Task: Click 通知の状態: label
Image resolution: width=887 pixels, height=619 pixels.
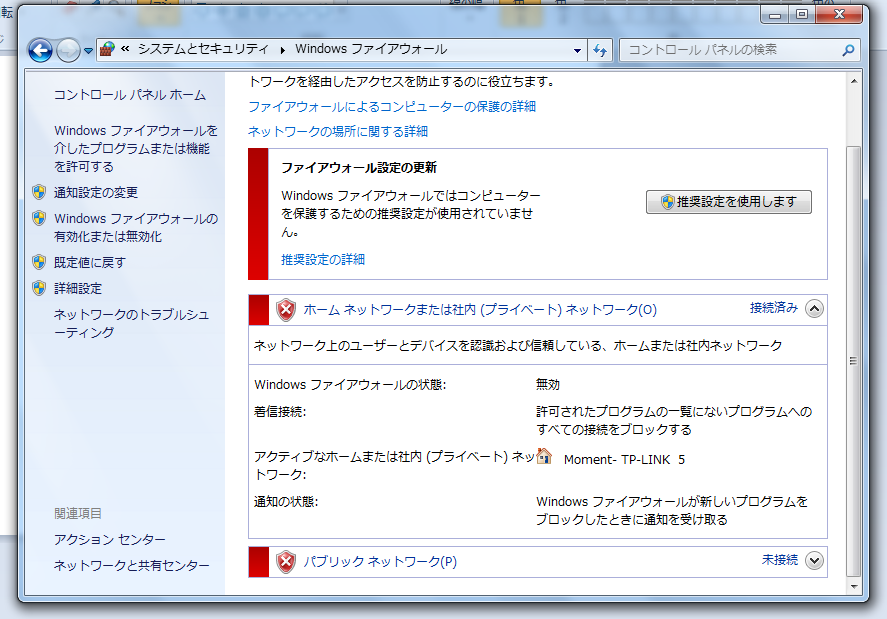Action: [286, 502]
